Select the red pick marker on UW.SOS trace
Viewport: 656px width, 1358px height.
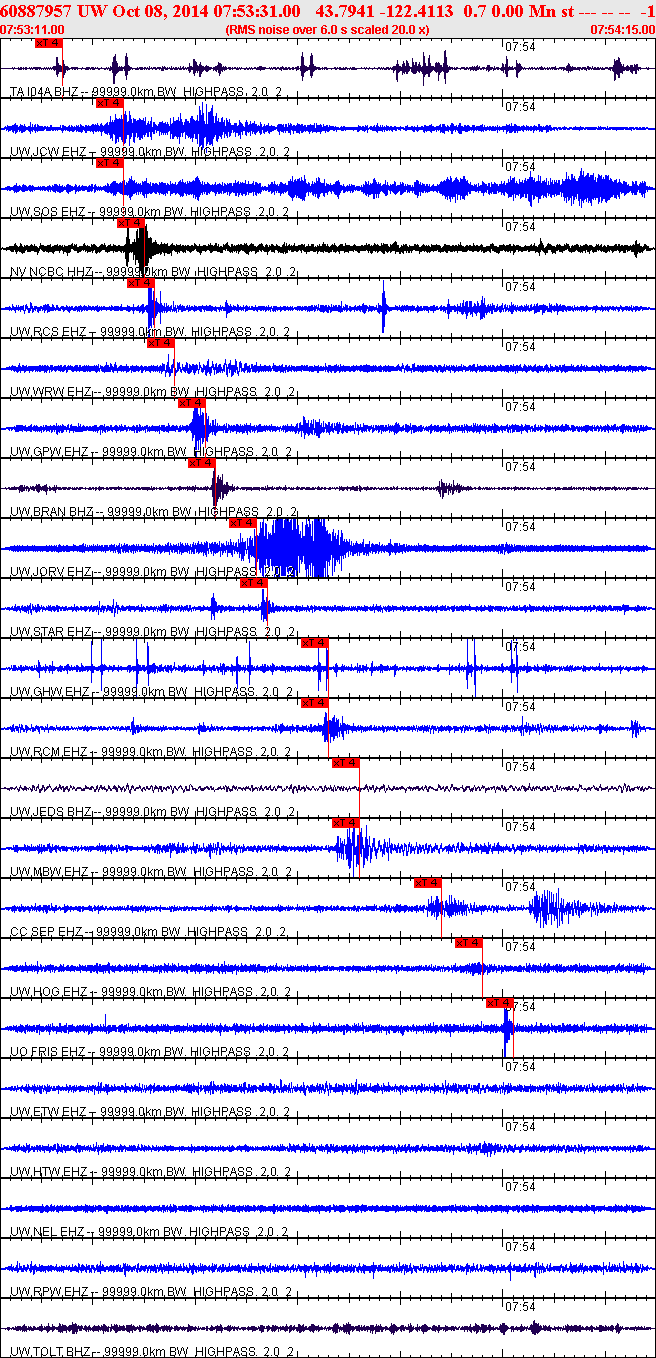click(109, 163)
